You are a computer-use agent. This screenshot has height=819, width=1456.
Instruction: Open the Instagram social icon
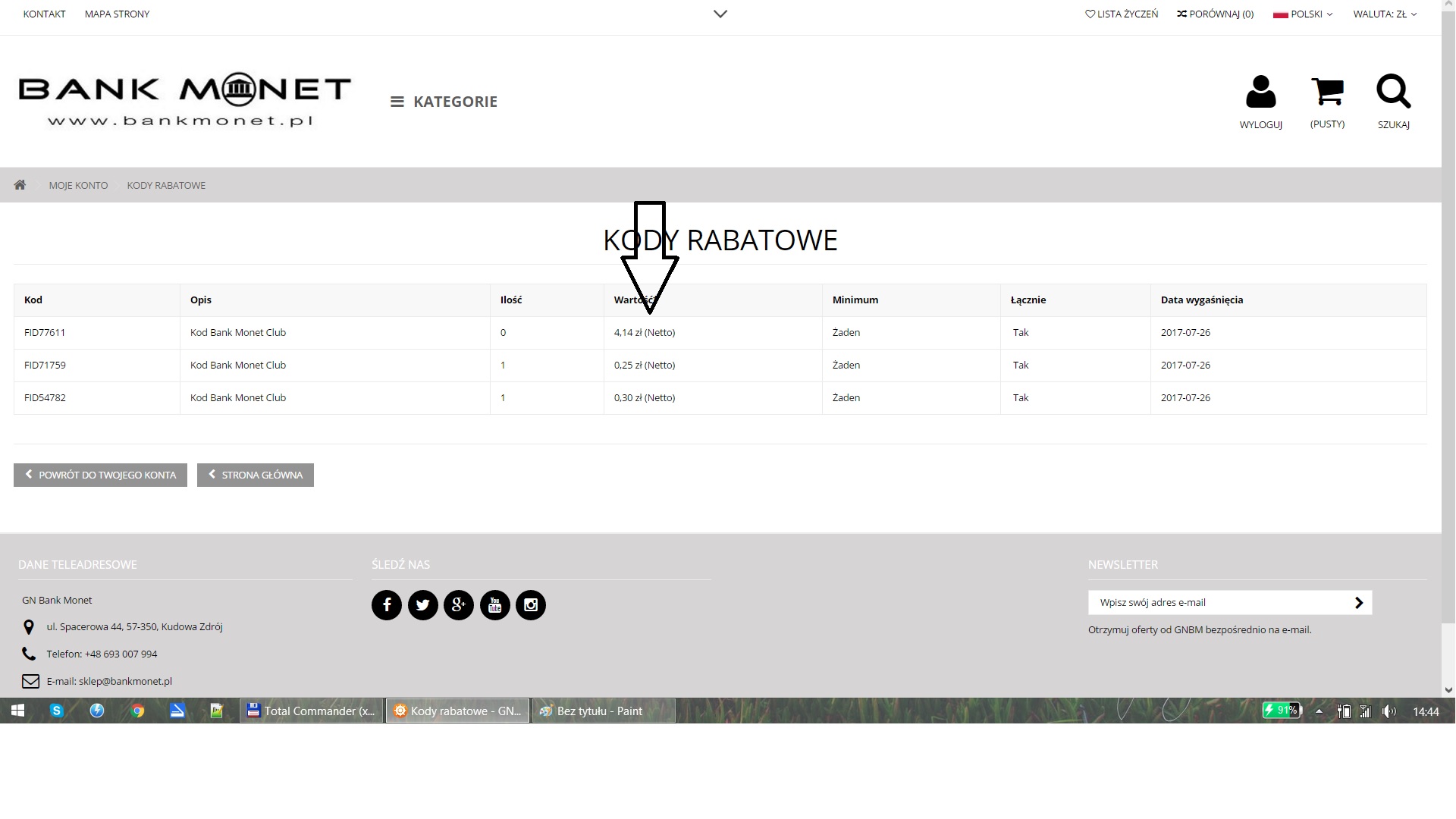[x=531, y=605]
